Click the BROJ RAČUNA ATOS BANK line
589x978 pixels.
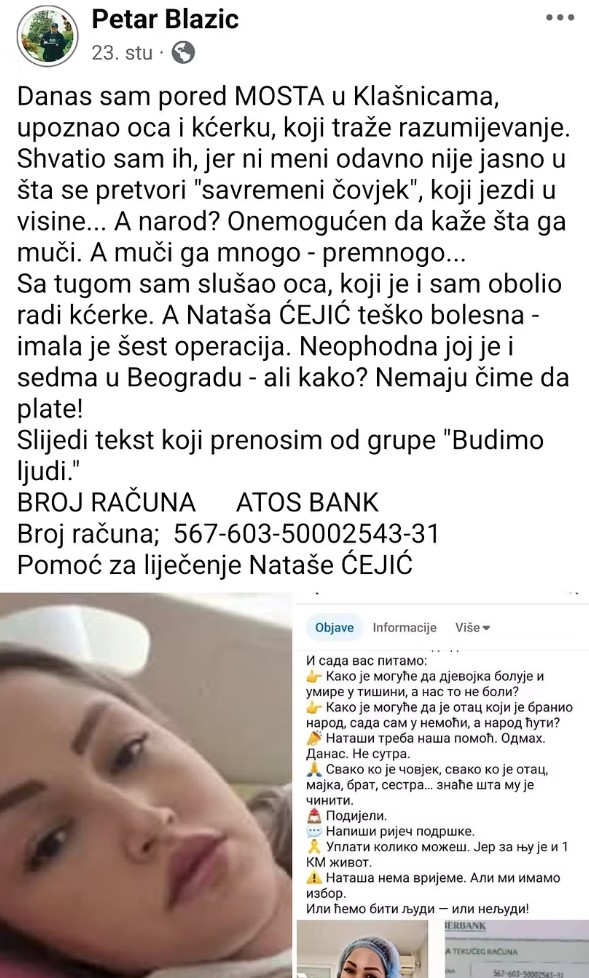click(198, 503)
